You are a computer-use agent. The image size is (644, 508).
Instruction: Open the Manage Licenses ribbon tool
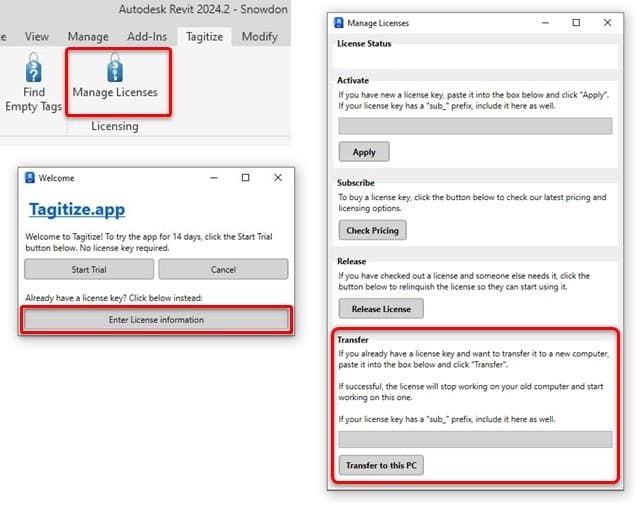(x=115, y=77)
